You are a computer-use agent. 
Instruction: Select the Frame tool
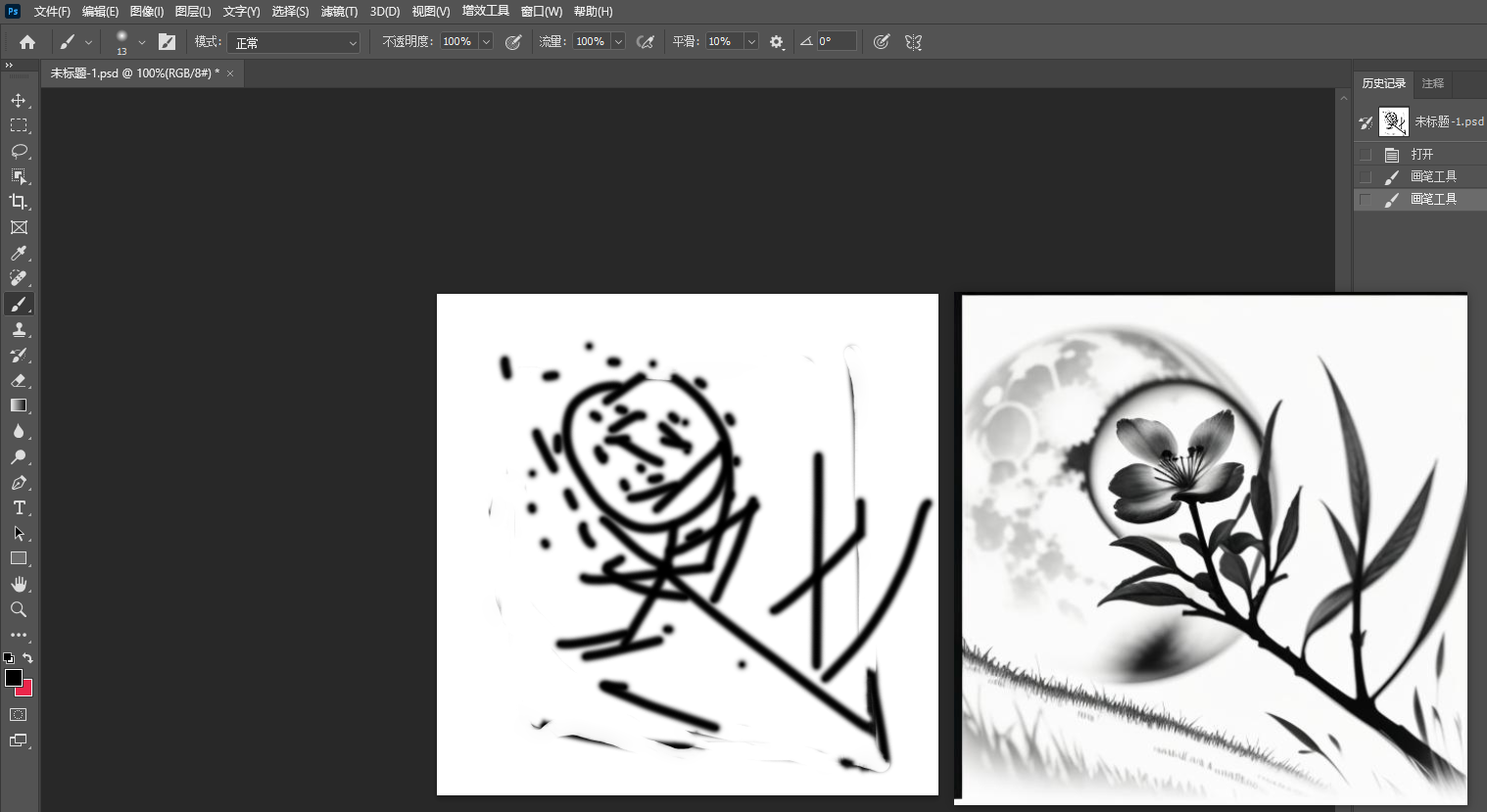[x=19, y=227]
